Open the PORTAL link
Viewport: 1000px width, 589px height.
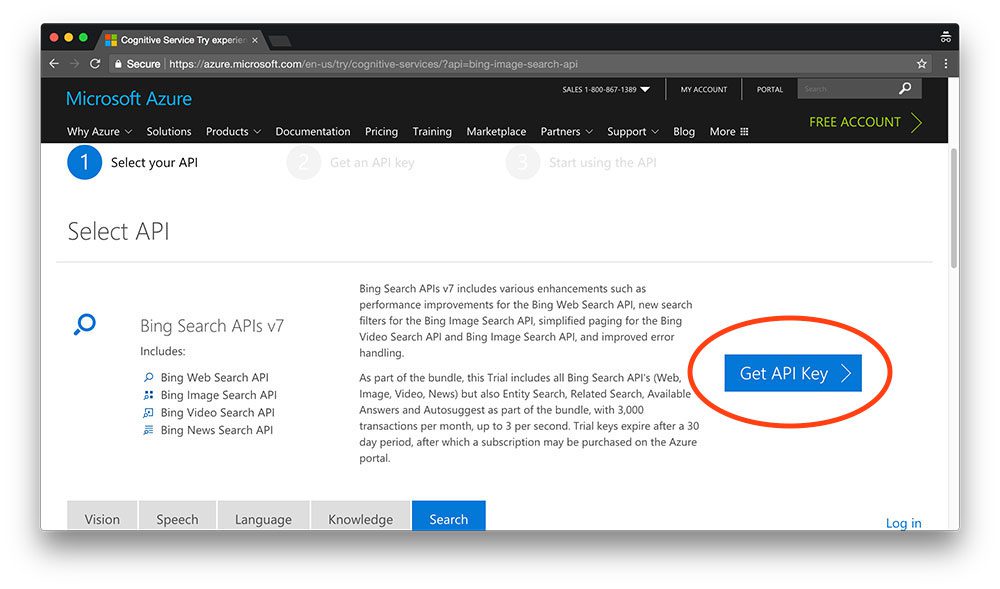click(x=770, y=89)
